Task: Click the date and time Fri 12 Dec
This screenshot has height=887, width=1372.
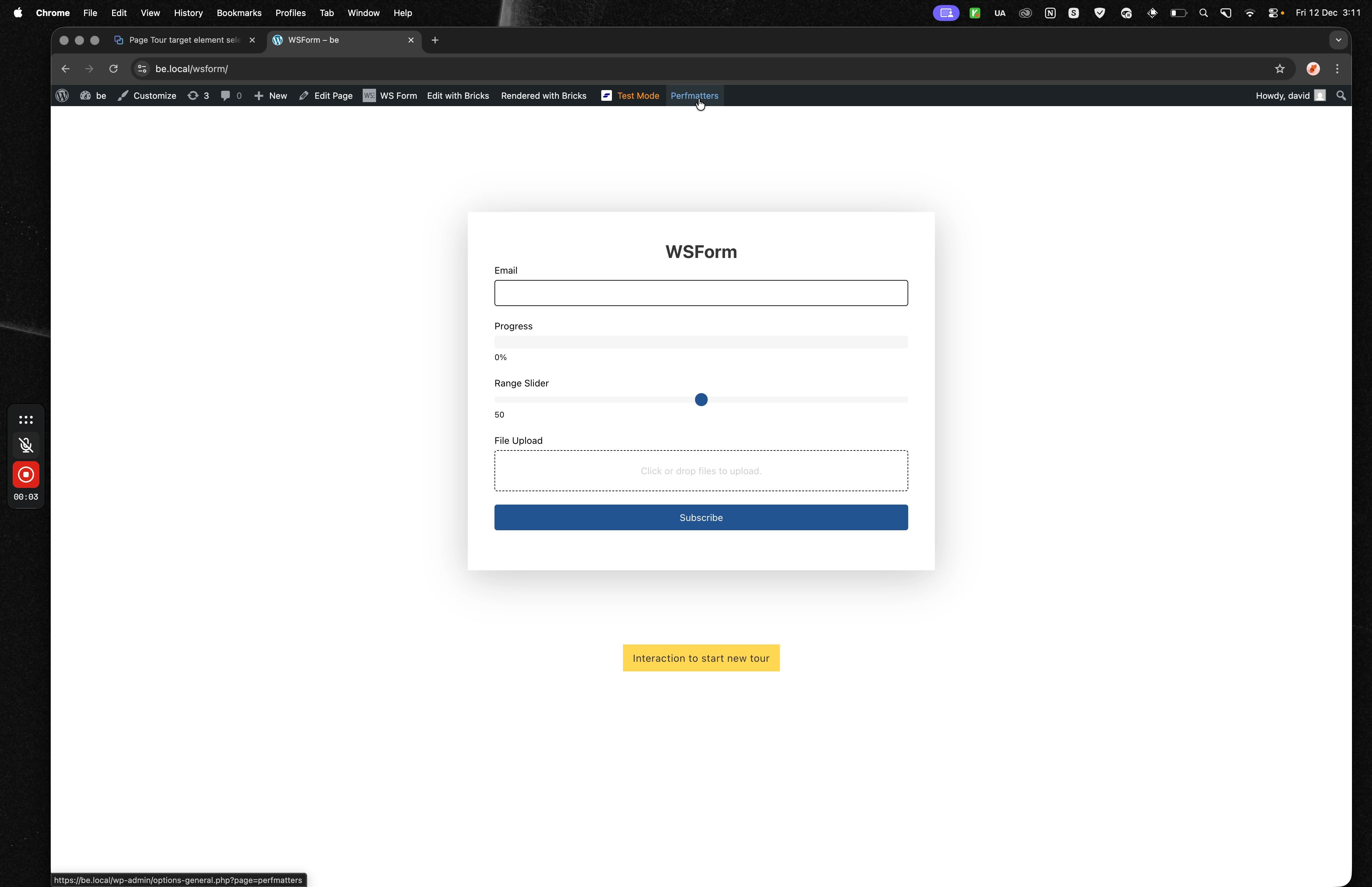Action: (x=1328, y=13)
